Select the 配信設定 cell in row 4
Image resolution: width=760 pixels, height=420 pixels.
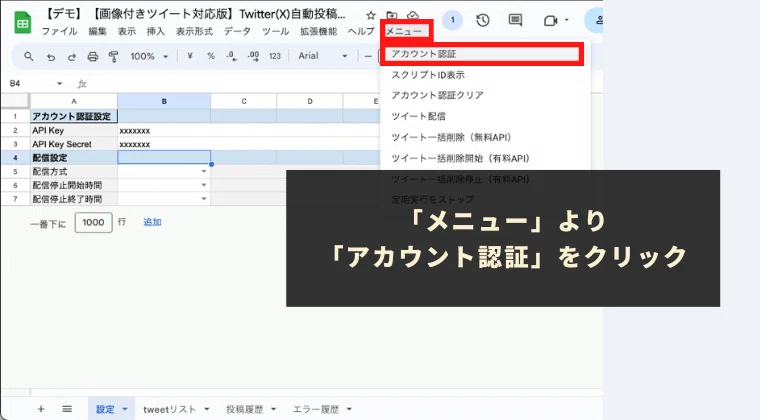click(74, 157)
